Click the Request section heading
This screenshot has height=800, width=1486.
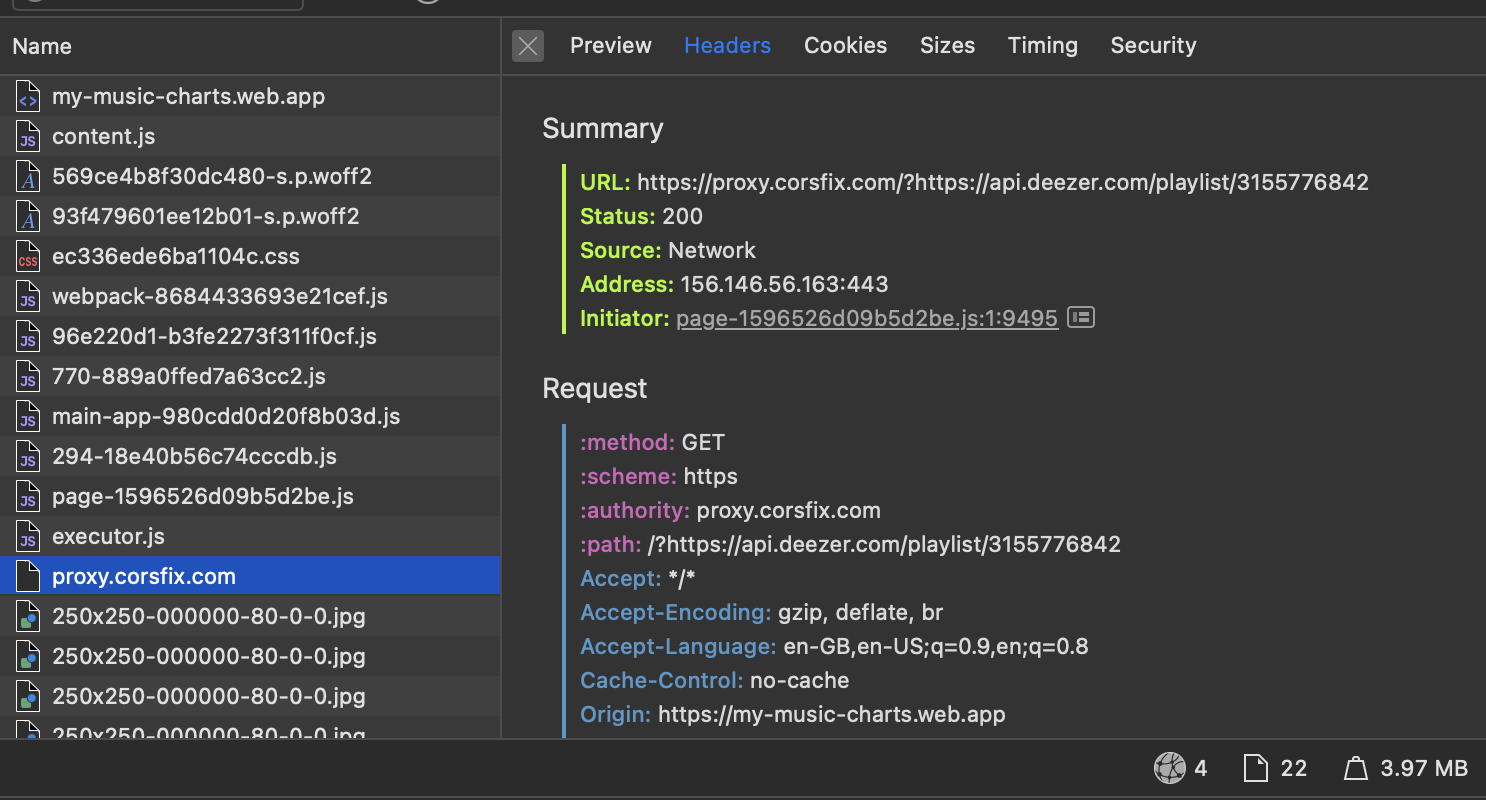tap(595, 389)
